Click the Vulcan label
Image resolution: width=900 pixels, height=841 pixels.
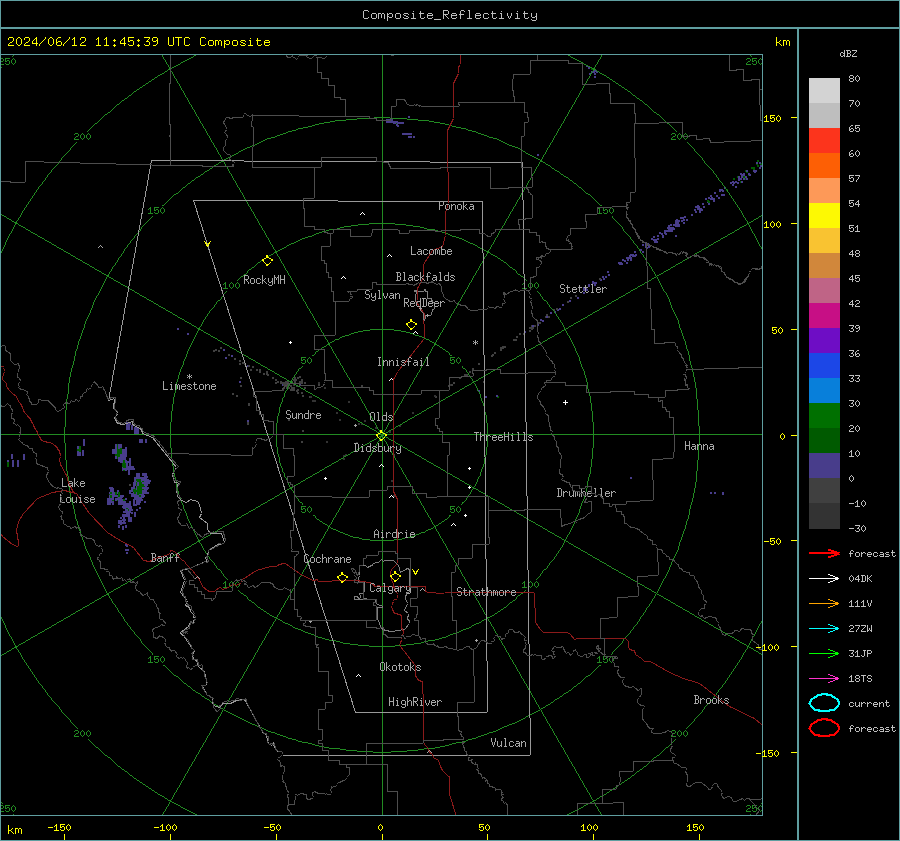click(x=508, y=743)
